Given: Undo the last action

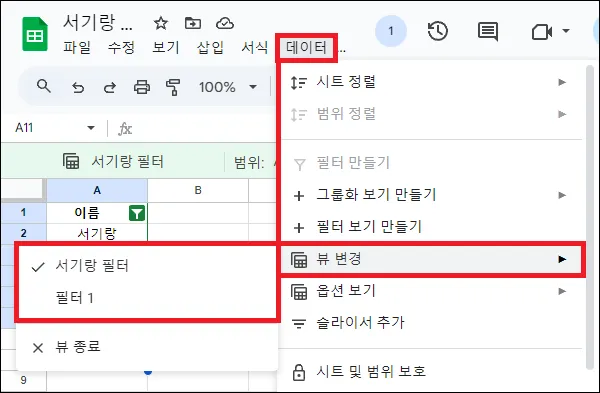Looking at the screenshot, I should tap(78, 88).
